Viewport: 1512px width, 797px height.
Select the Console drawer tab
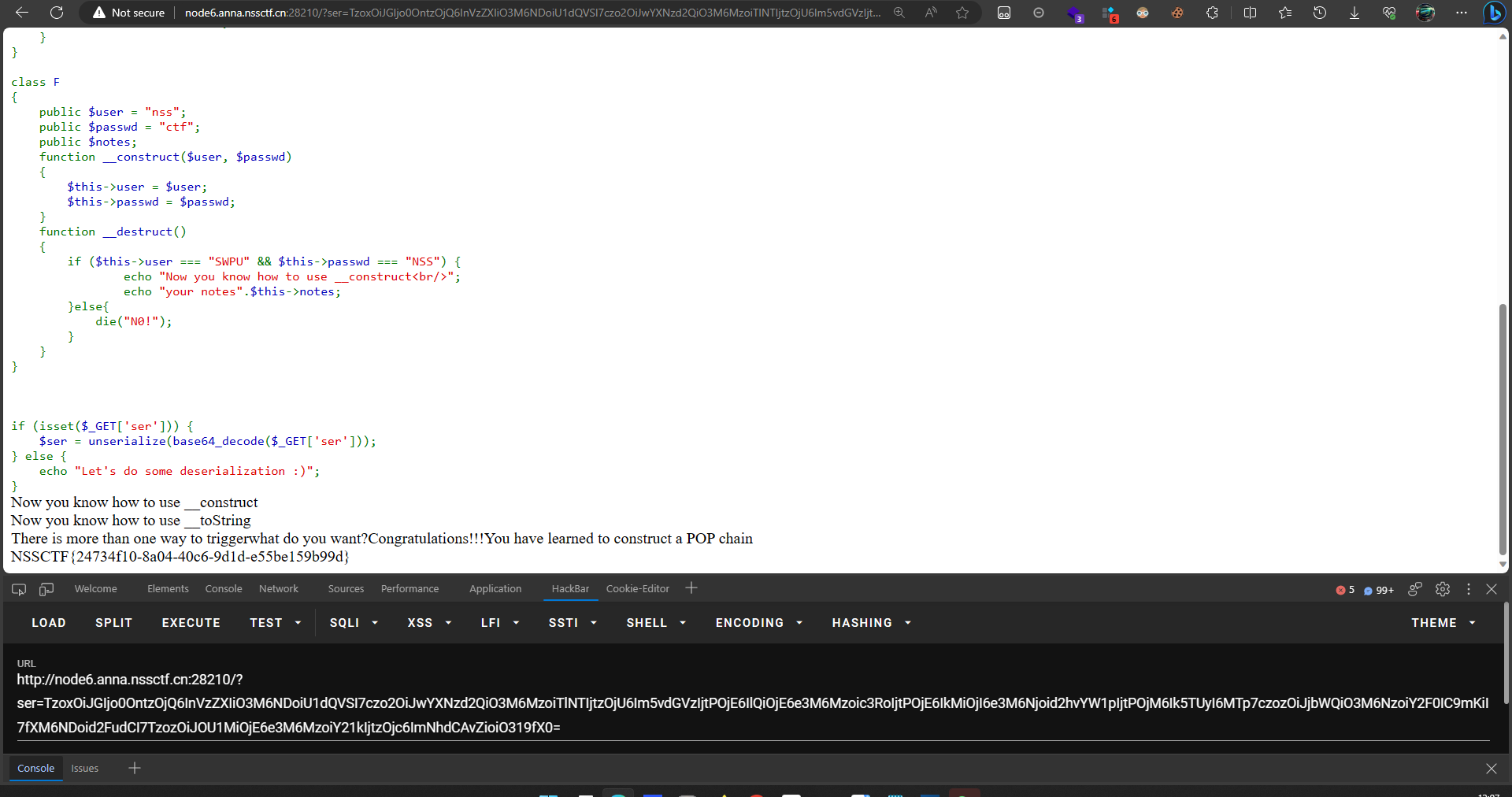click(x=35, y=769)
